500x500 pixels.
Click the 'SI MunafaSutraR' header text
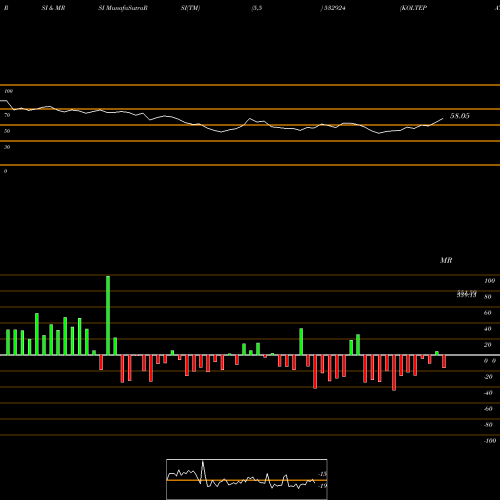click(123, 8)
